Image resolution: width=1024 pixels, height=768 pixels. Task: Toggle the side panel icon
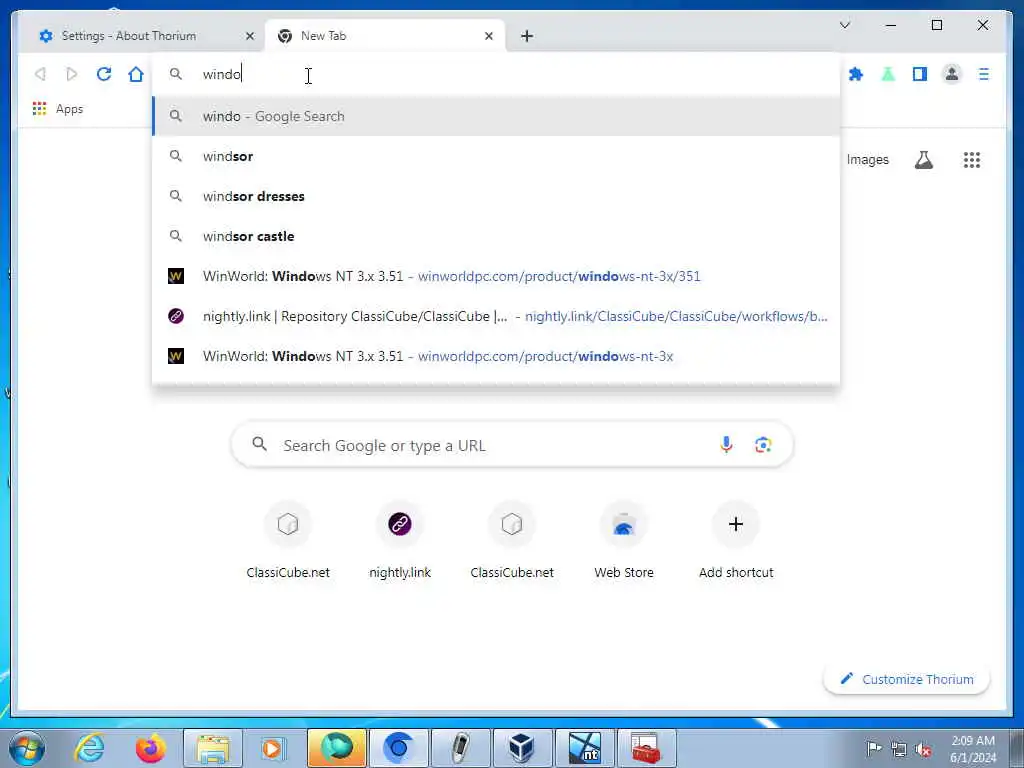(920, 74)
